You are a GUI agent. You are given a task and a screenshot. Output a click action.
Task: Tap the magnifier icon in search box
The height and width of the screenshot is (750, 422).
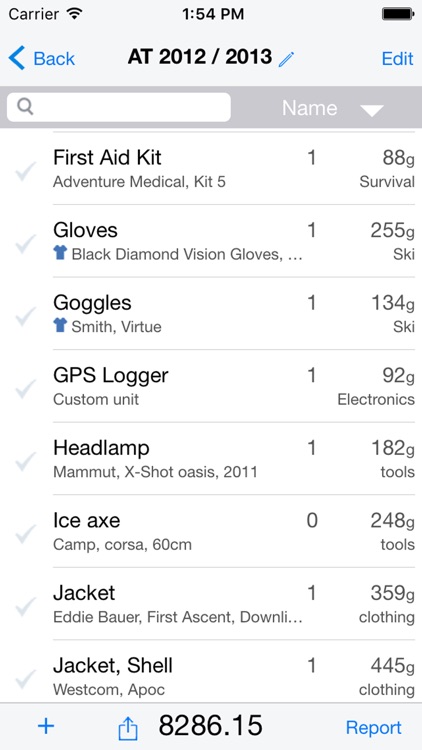pos(25,107)
